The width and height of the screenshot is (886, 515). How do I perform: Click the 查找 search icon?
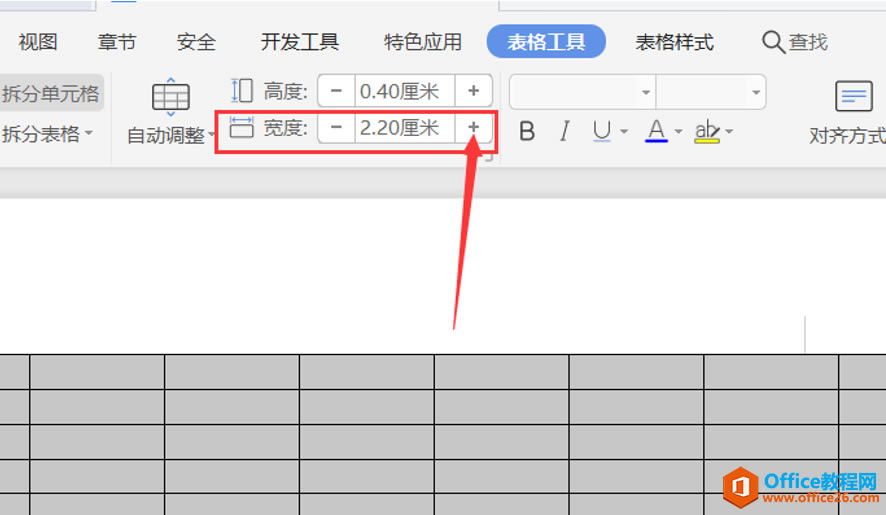tap(773, 42)
